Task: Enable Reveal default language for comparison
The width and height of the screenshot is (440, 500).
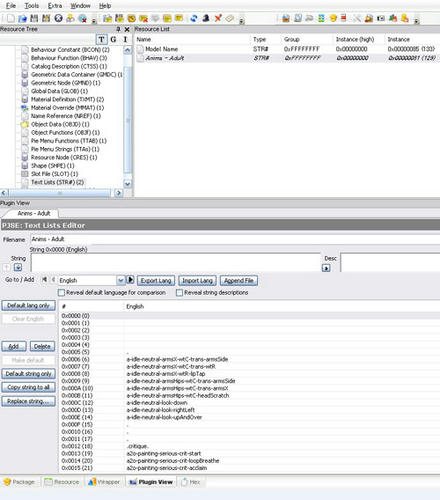Action: (x=61, y=292)
